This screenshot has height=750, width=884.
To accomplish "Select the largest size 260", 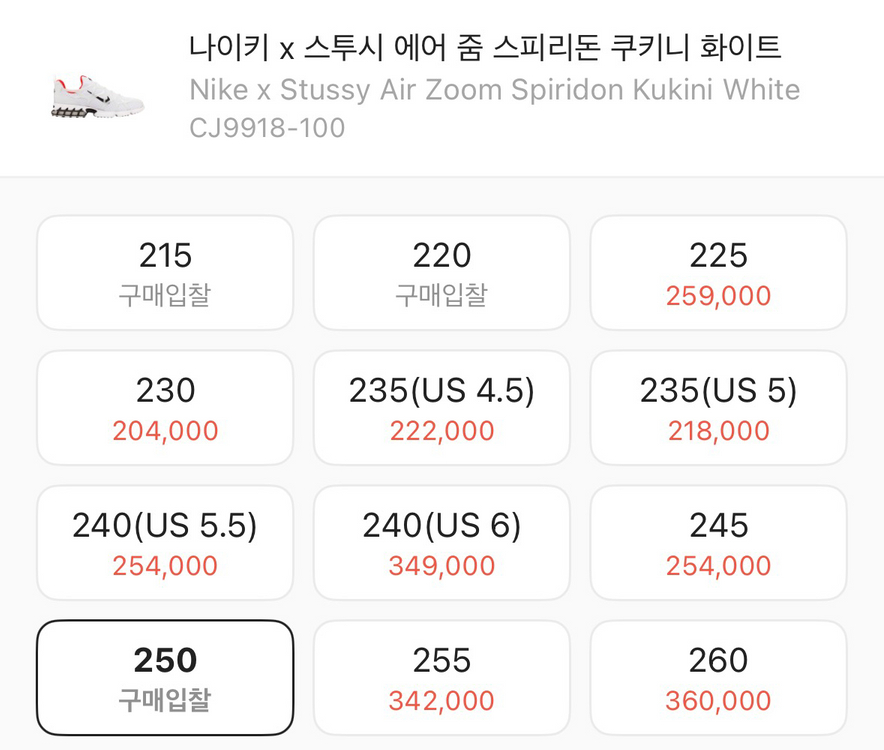I will pos(718,677).
